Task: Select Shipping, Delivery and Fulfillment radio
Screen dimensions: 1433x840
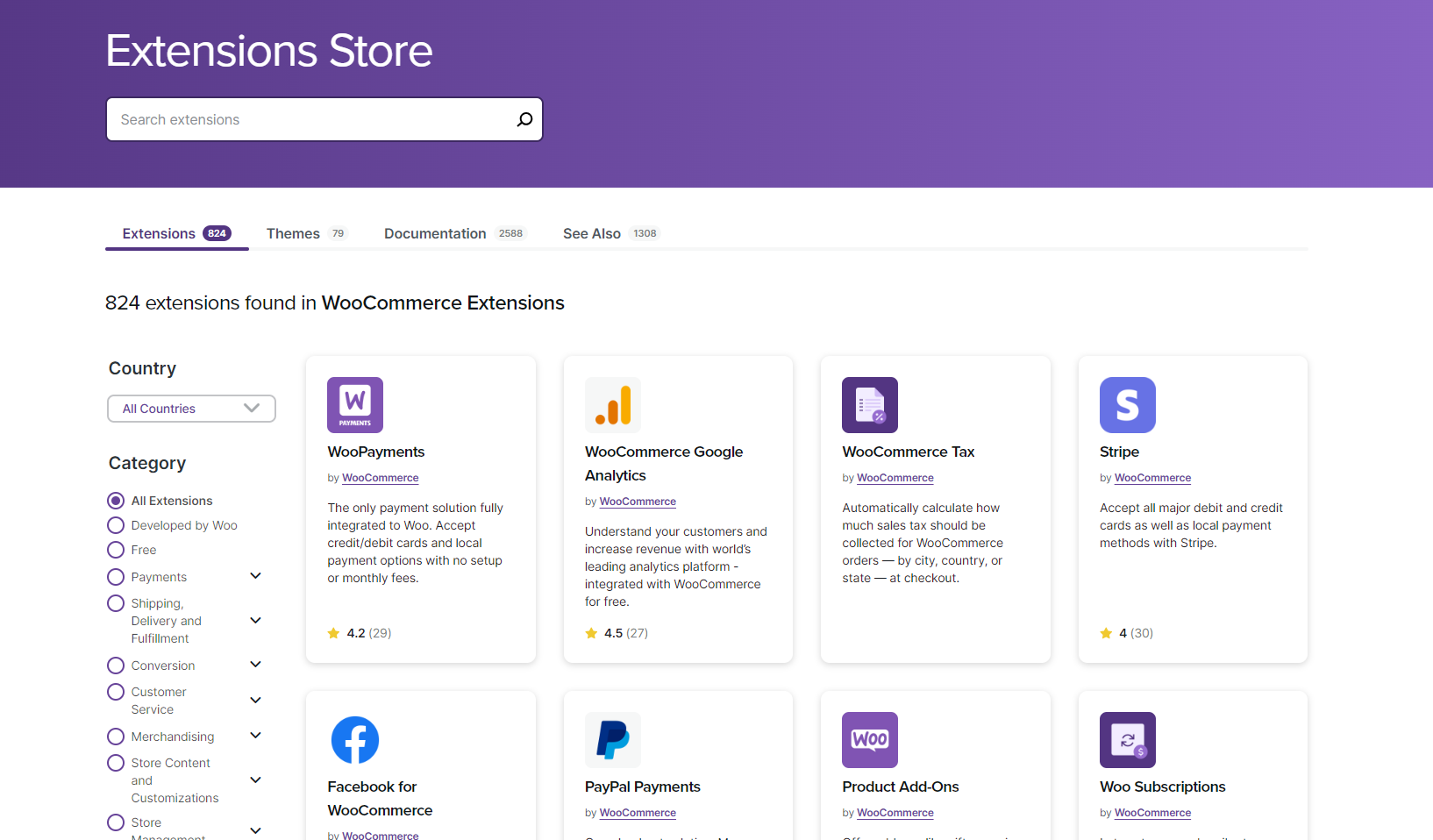Action: click(116, 603)
